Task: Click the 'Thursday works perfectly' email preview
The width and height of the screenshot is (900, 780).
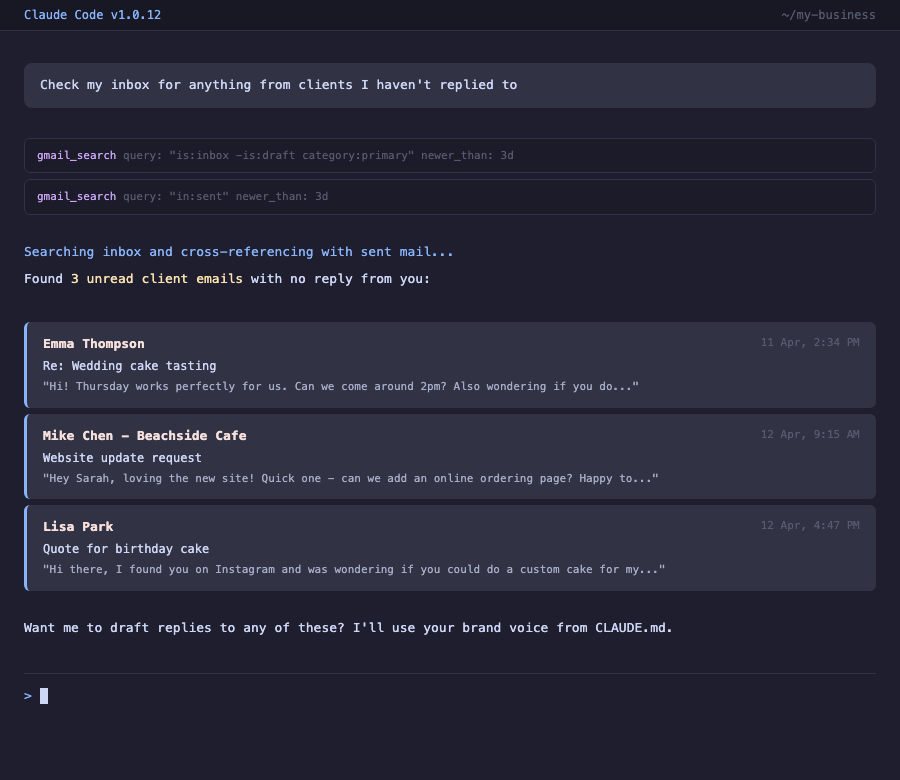Action: tap(341, 387)
